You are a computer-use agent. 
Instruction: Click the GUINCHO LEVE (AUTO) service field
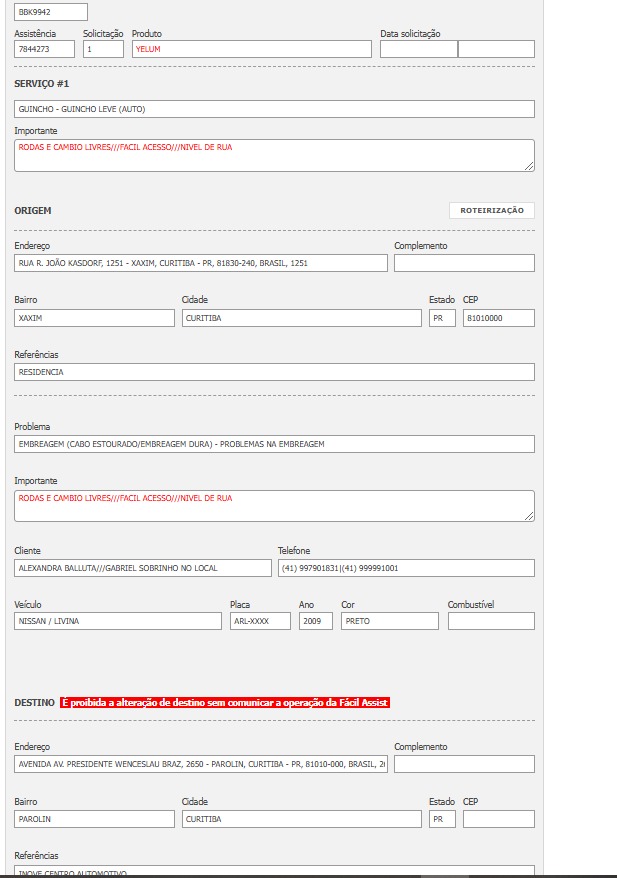[274, 109]
